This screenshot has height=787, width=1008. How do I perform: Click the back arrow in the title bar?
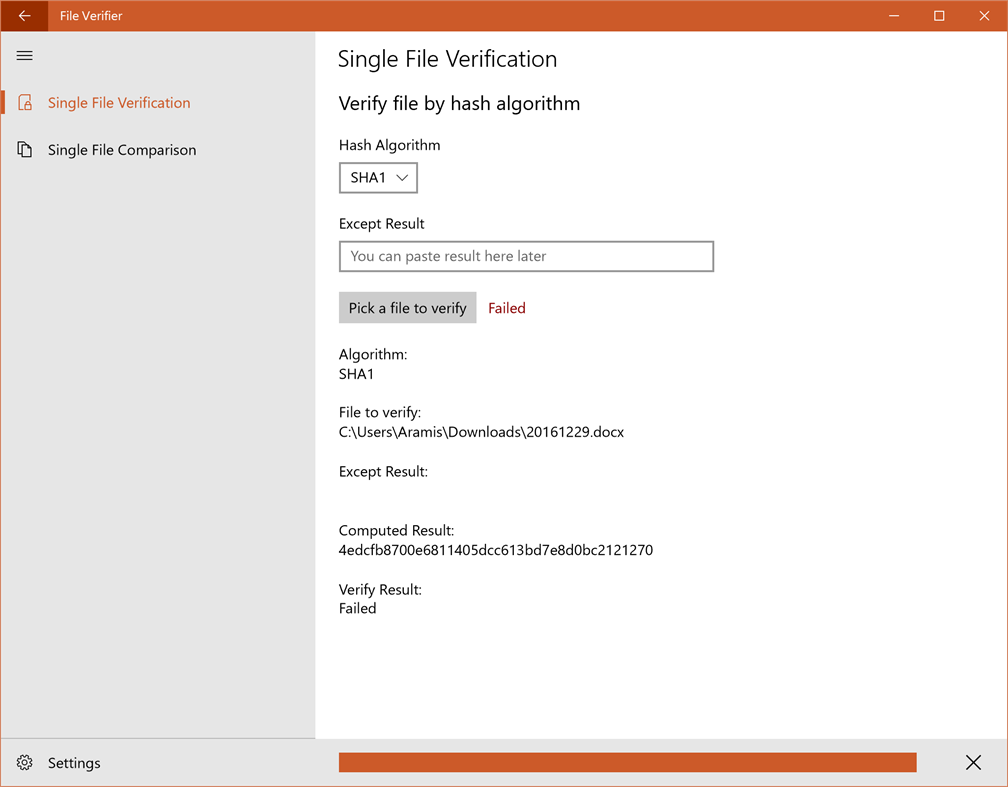click(24, 16)
